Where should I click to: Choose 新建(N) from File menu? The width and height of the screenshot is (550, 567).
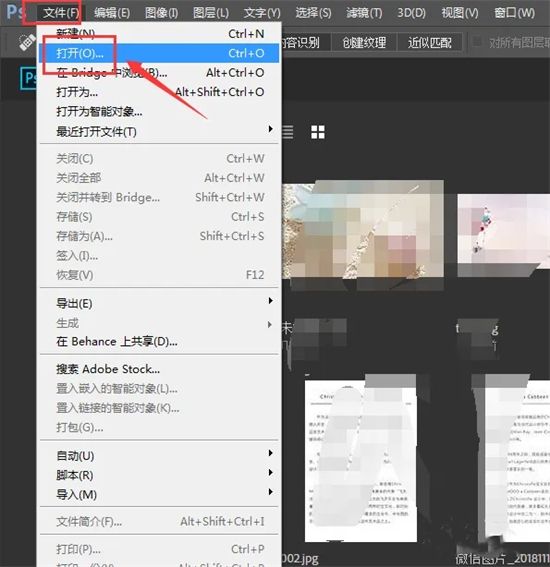[x=159, y=34]
